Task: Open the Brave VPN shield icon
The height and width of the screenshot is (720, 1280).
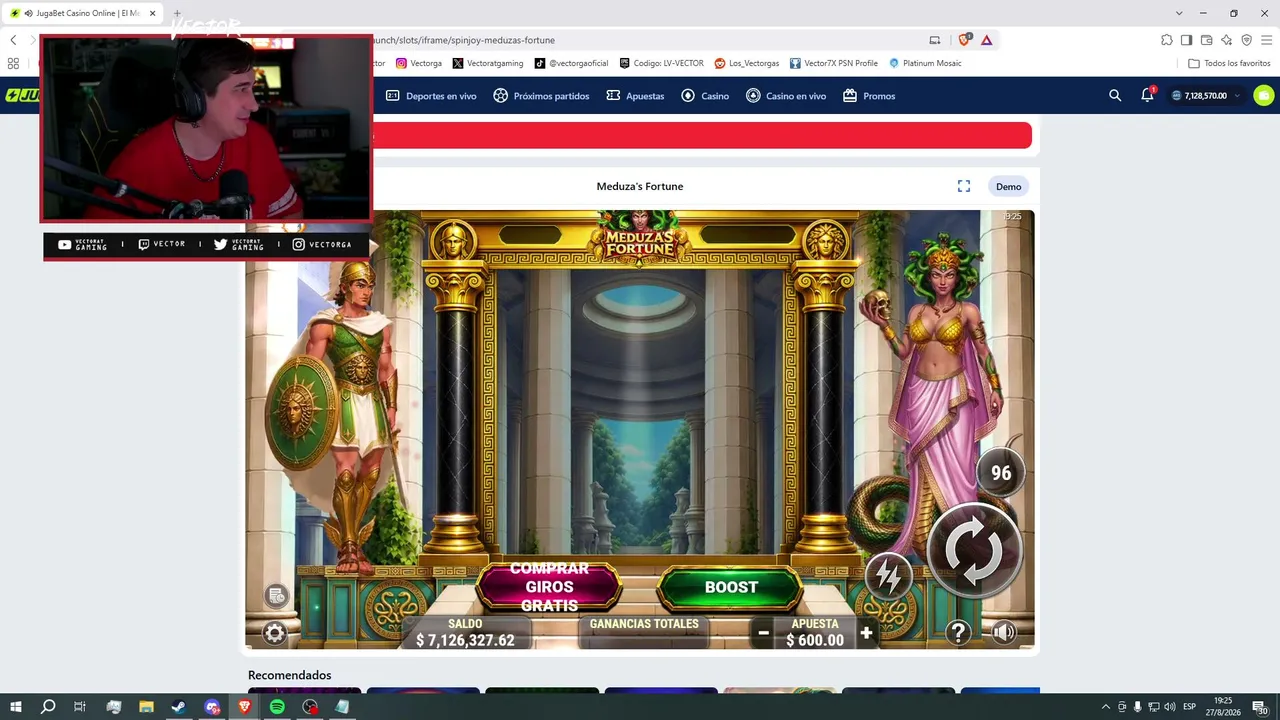Action: pyautogui.click(x=1246, y=40)
